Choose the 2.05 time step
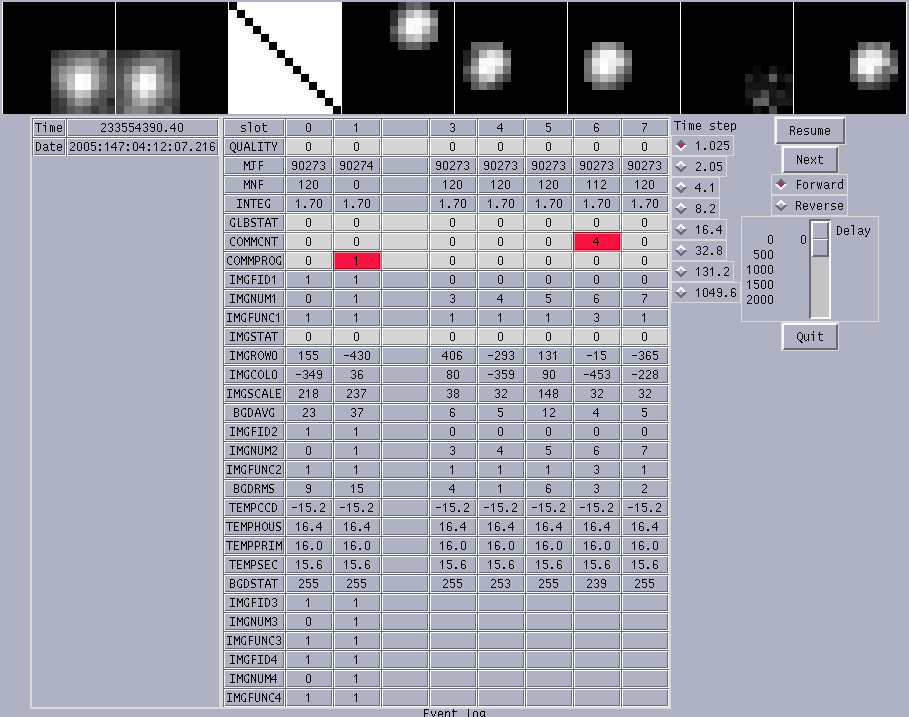The image size is (909, 717). pyautogui.click(x=699, y=166)
